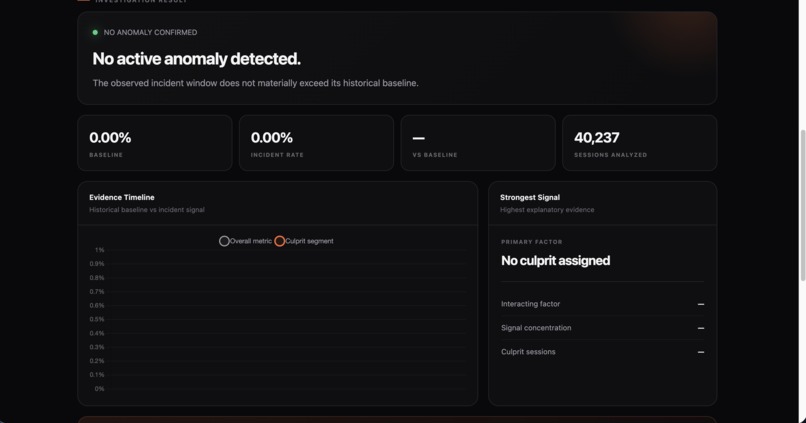The height and width of the screenshot is (423, 806).
Task: Click the SESSIONS ANALYZED label
Action: coord(611,155)
